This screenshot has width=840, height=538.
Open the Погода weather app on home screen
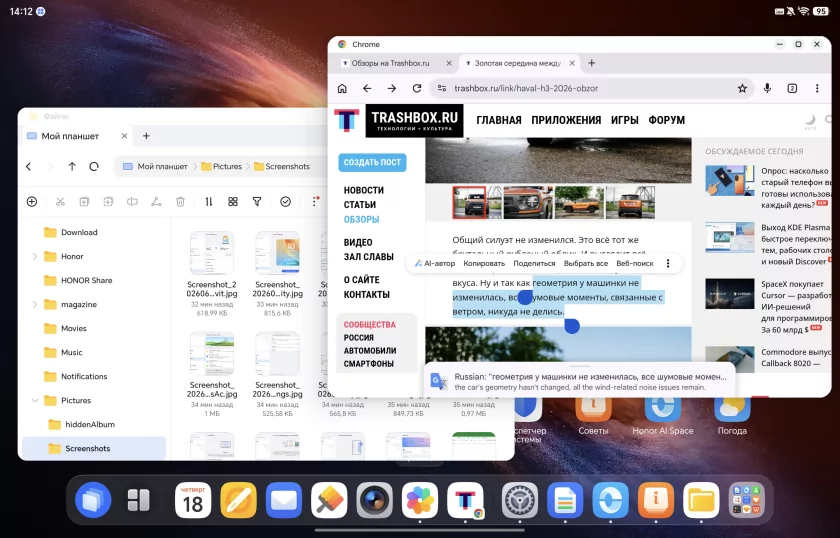732,416
